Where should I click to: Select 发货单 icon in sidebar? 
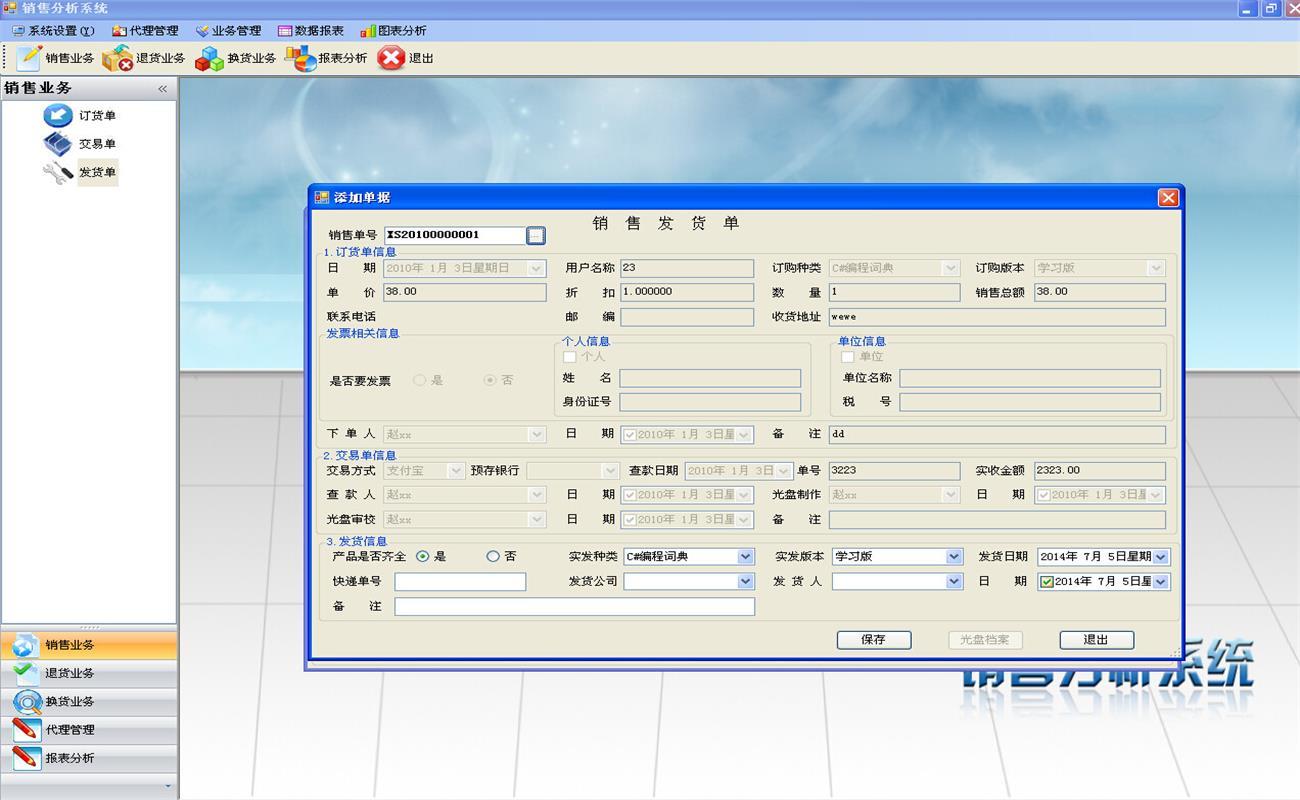58,172
